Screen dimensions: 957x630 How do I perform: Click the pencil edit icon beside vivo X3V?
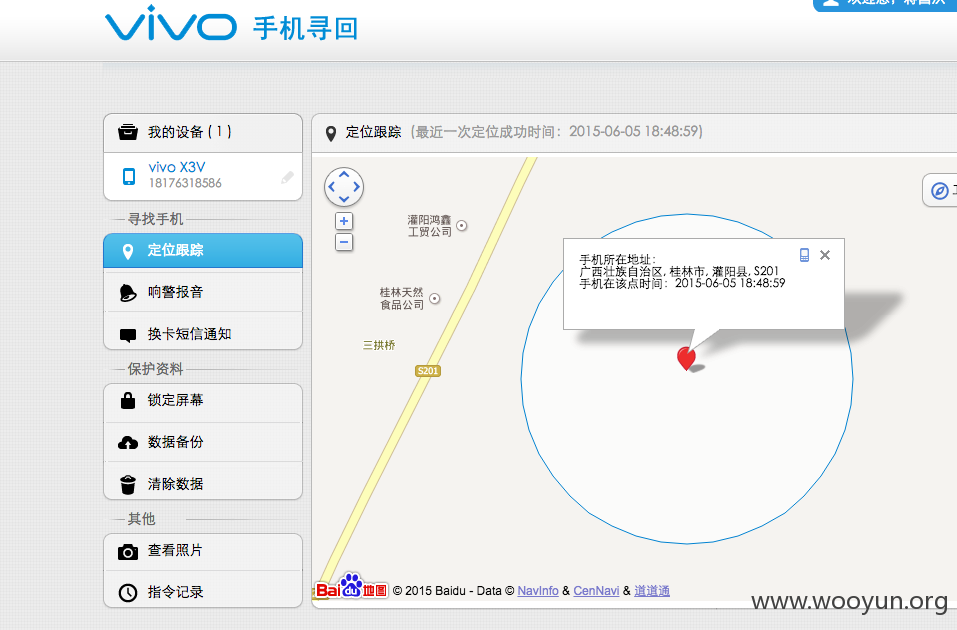[x=287, y=177]
